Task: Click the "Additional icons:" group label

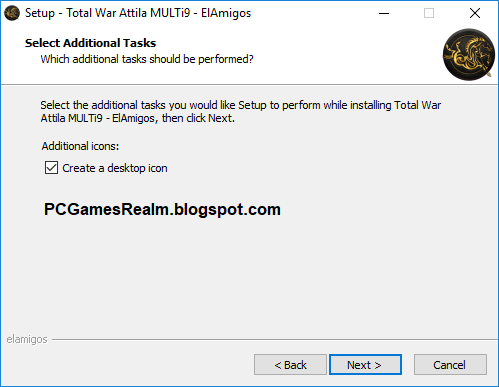Action: (80, 146)
